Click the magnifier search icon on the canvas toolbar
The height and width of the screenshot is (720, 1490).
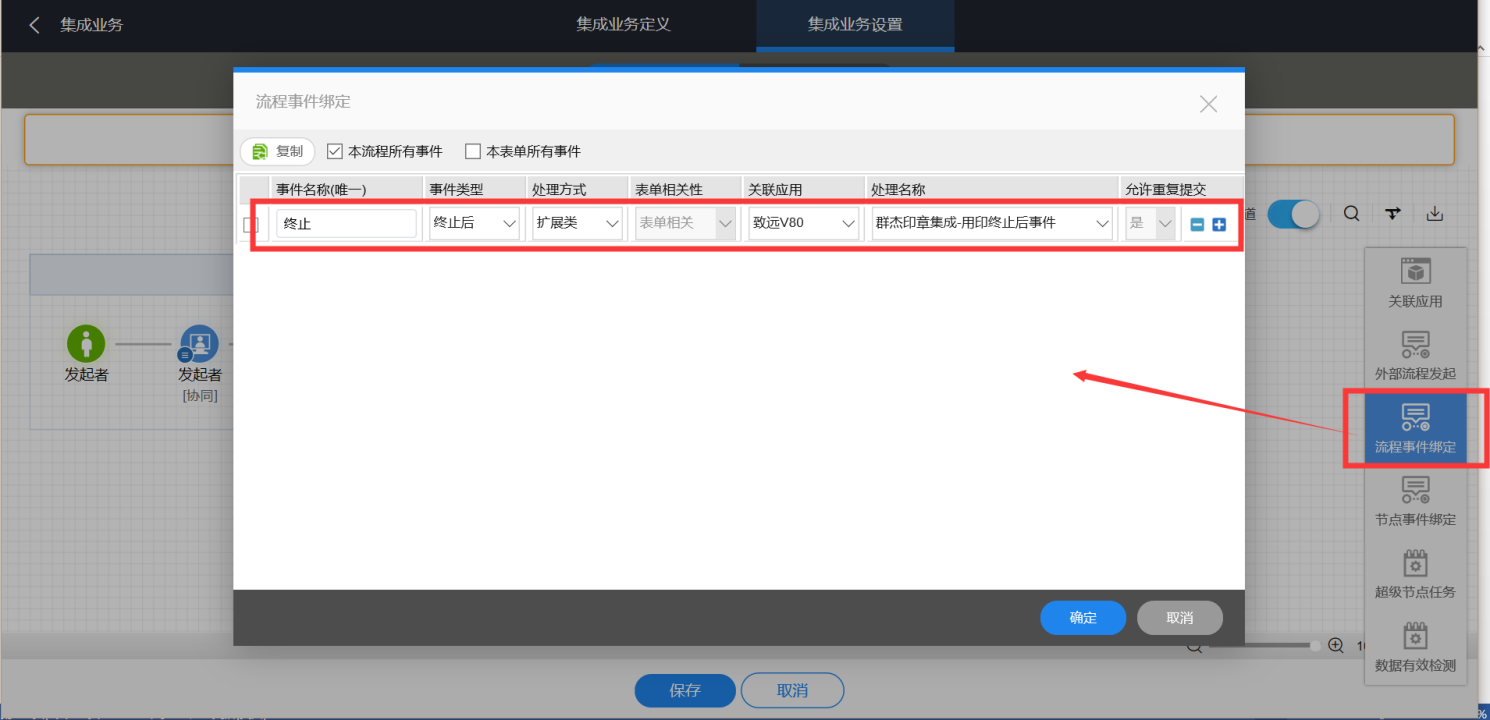[x=1351, y=213]
